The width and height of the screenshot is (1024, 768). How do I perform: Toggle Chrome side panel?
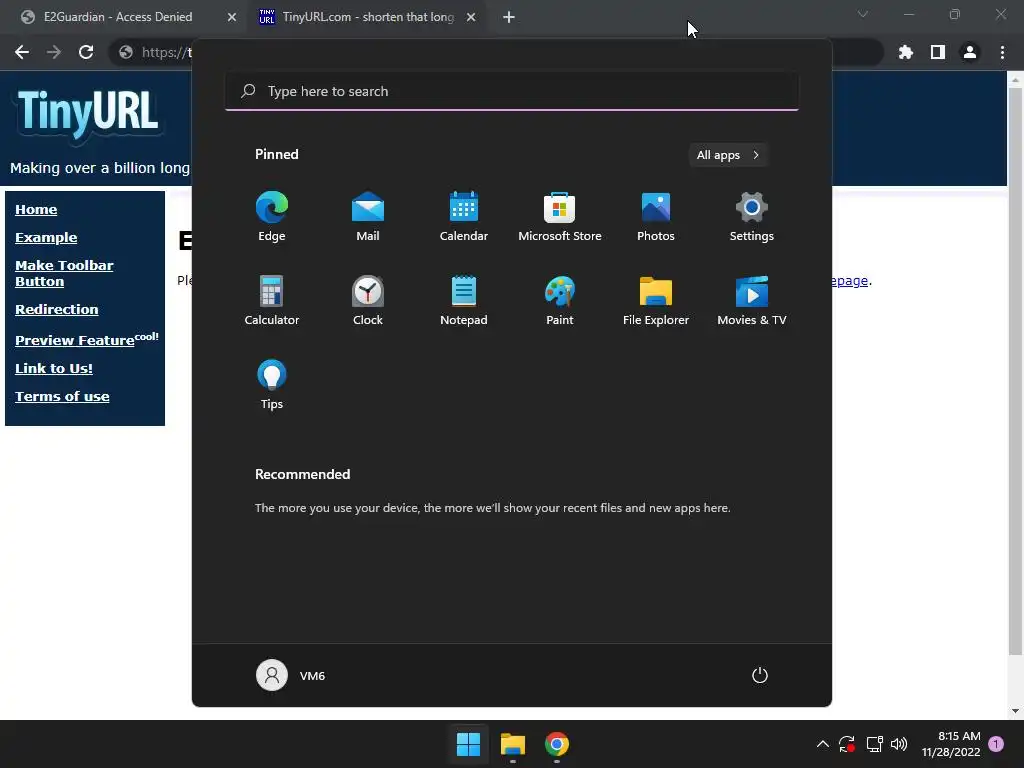point(938,52)
